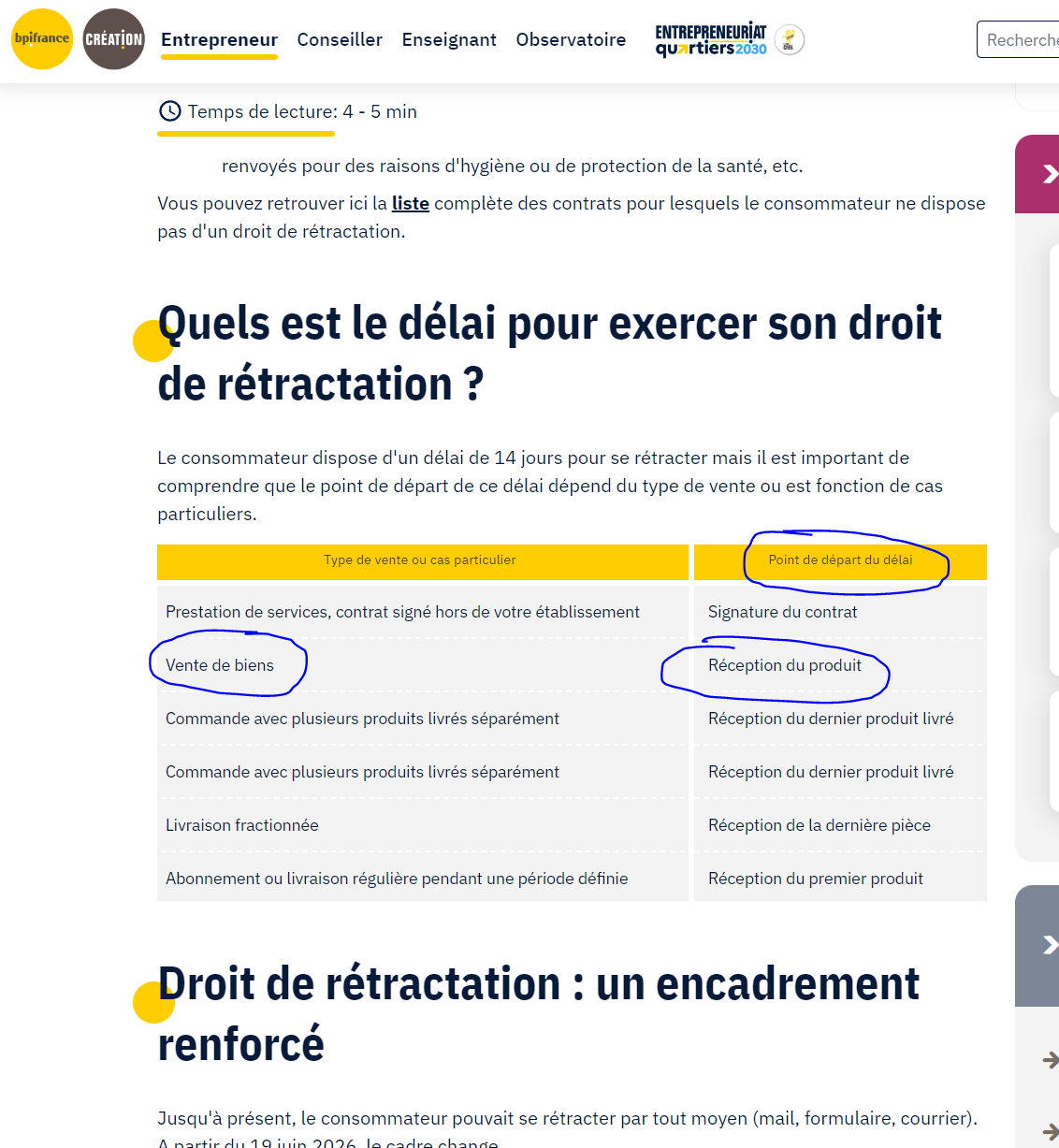Follow the 'liste' hyperlink
Viewport: 1059px width, 1148px height.
point(411,203)
